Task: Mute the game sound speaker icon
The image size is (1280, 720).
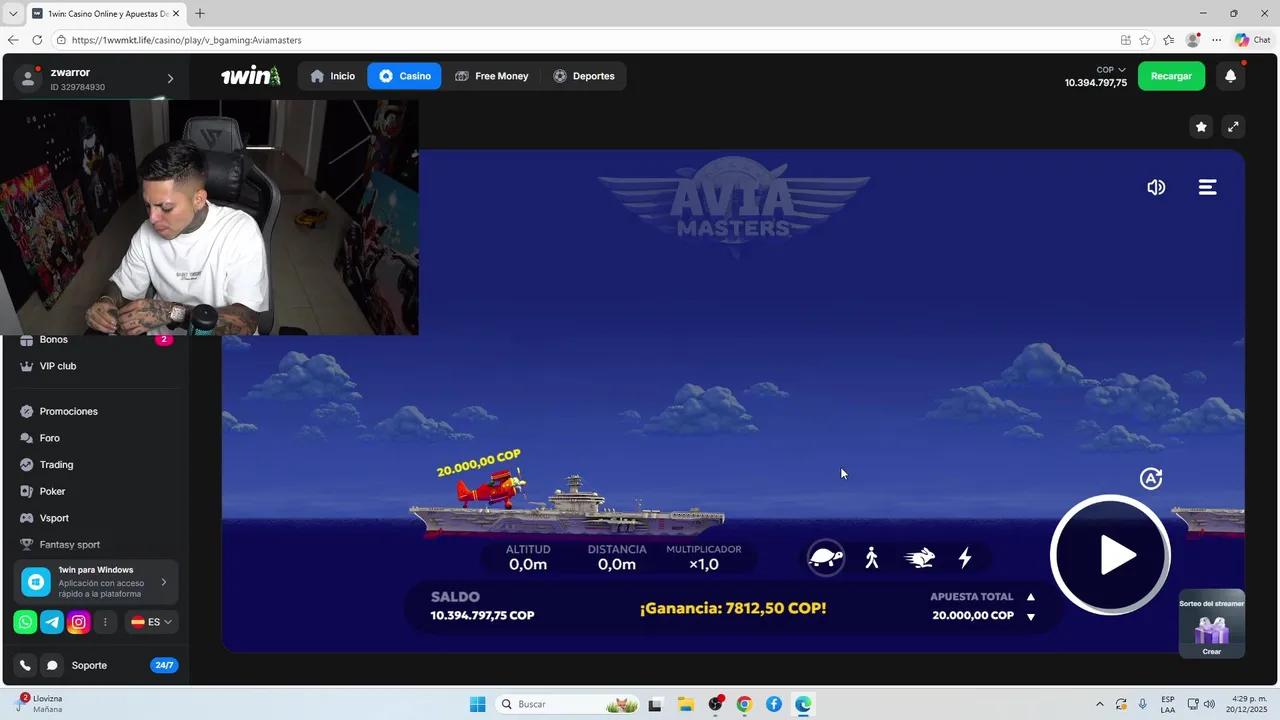Action: coord(1156,187)
